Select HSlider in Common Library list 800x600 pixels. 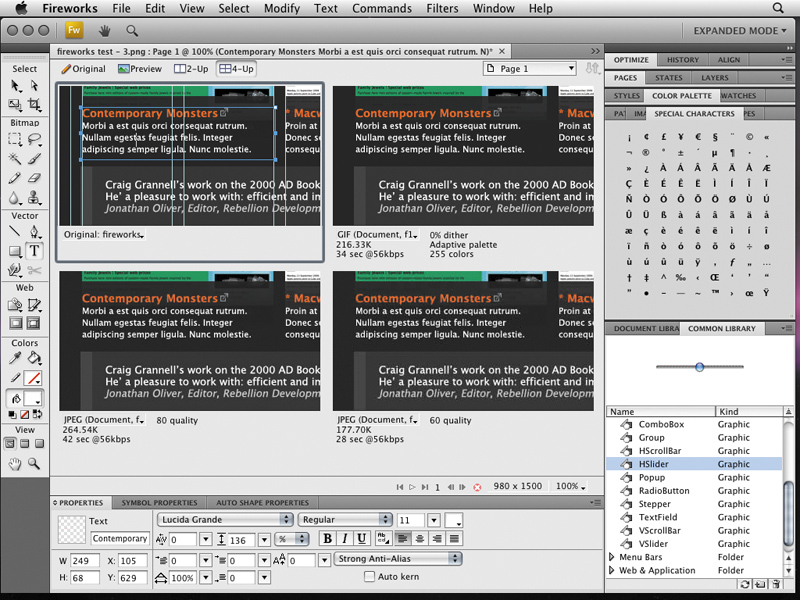click(x=694, y=464)
